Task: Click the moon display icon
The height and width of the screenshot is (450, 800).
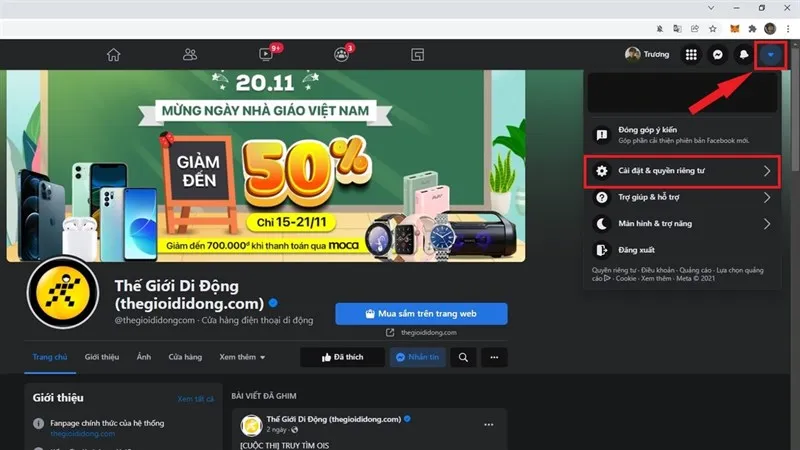Action: pos(602,223)
